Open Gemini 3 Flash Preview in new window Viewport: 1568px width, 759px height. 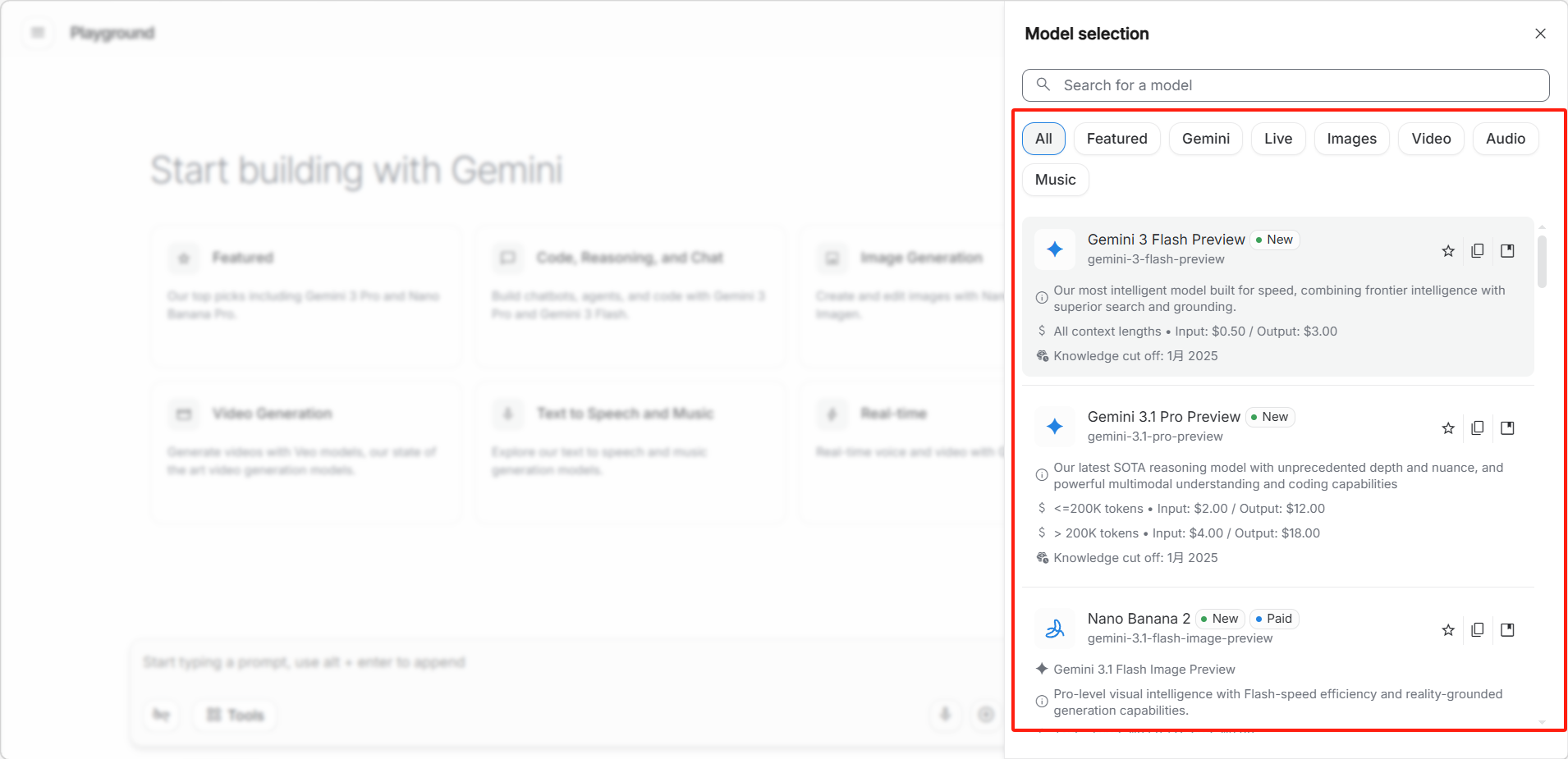[x=1507, y=251]
